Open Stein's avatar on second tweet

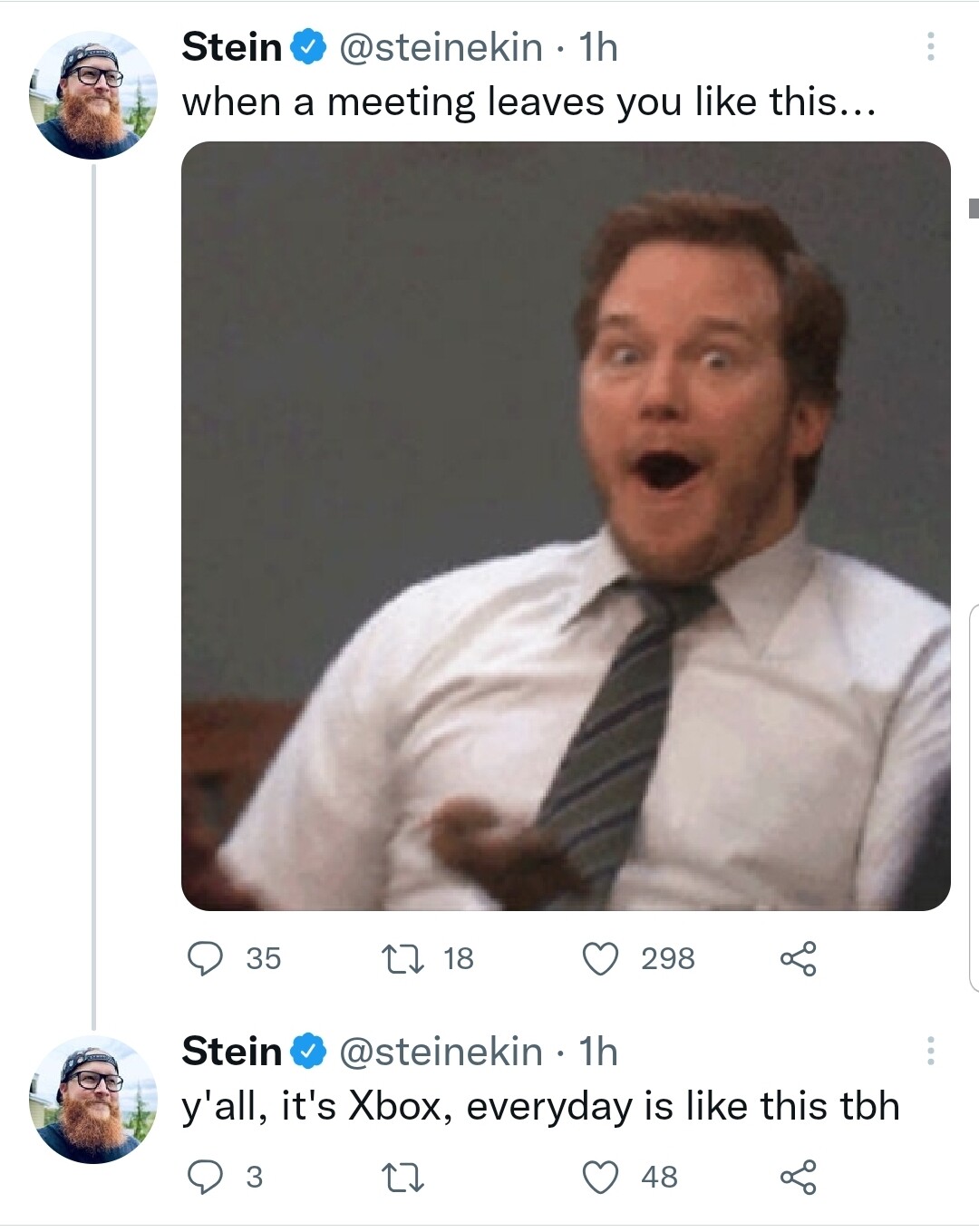pos(93,1100)
